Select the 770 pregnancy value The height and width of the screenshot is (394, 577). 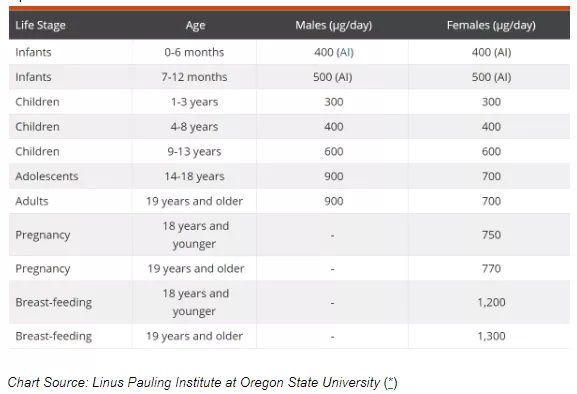pos(491,269)
